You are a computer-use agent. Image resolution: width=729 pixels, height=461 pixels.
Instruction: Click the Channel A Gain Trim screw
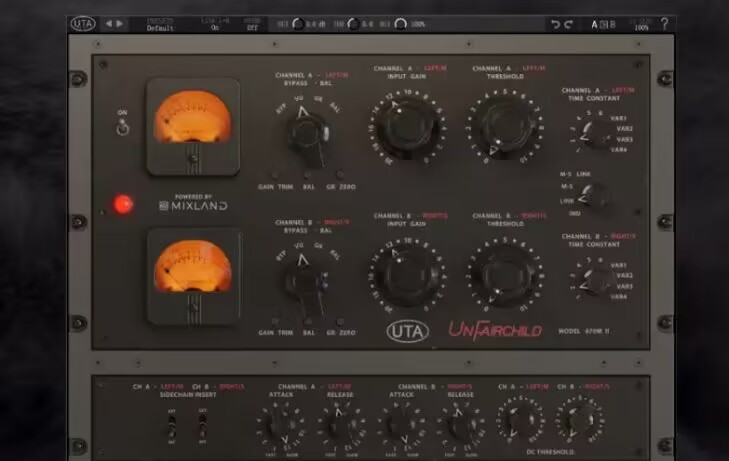coord(275,176)
